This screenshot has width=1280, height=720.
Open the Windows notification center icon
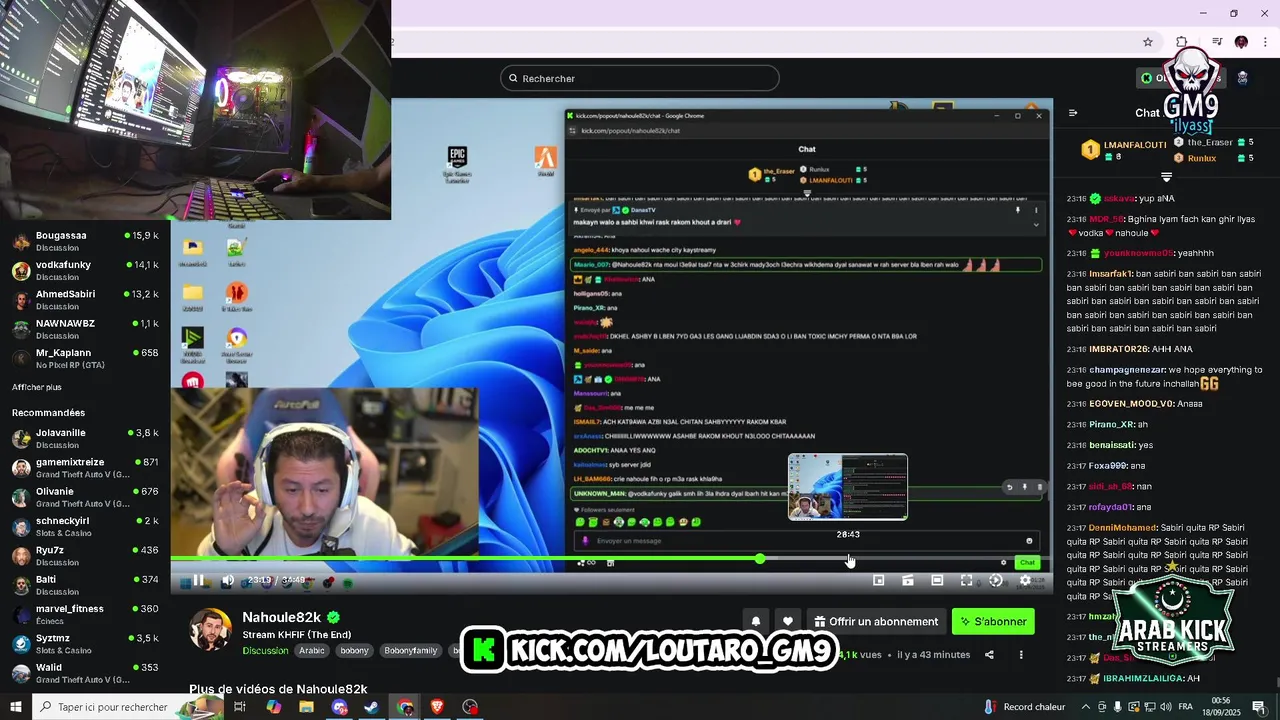(x=1259, y=707)
